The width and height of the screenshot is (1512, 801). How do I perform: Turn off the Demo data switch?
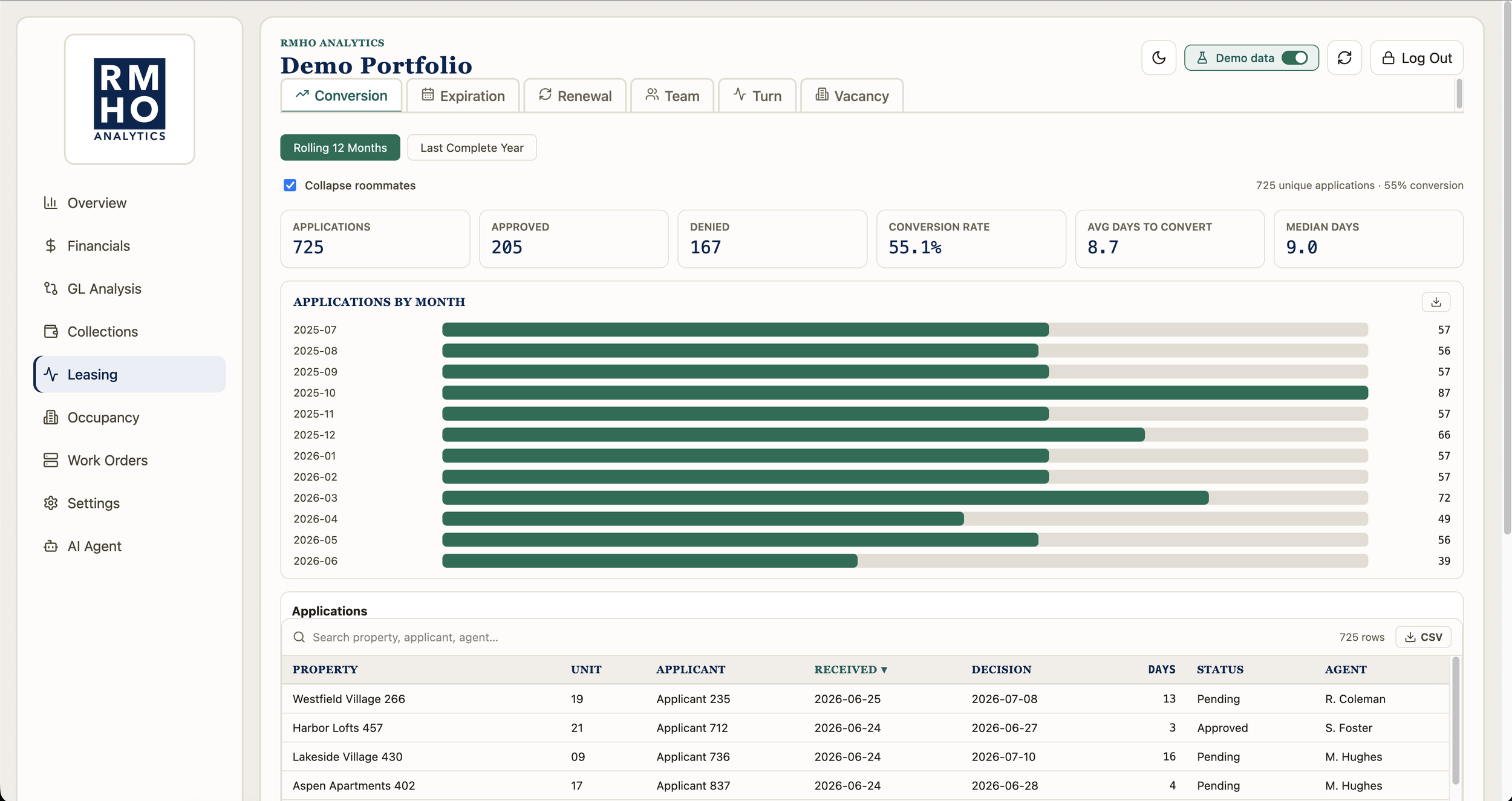[1294, 58]
